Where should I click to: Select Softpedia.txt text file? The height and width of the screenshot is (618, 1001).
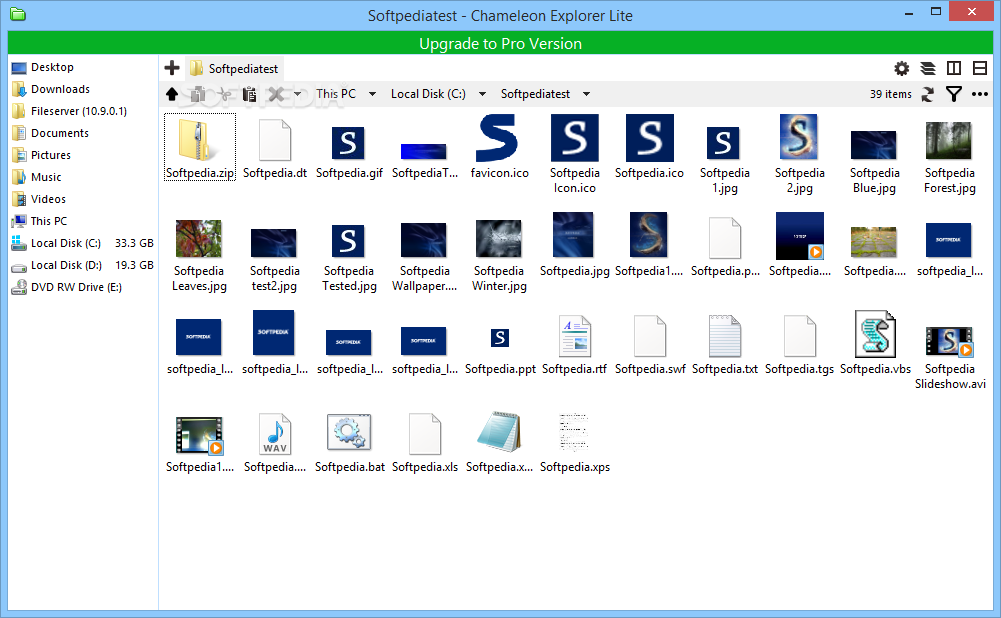(x=725, y=345)
